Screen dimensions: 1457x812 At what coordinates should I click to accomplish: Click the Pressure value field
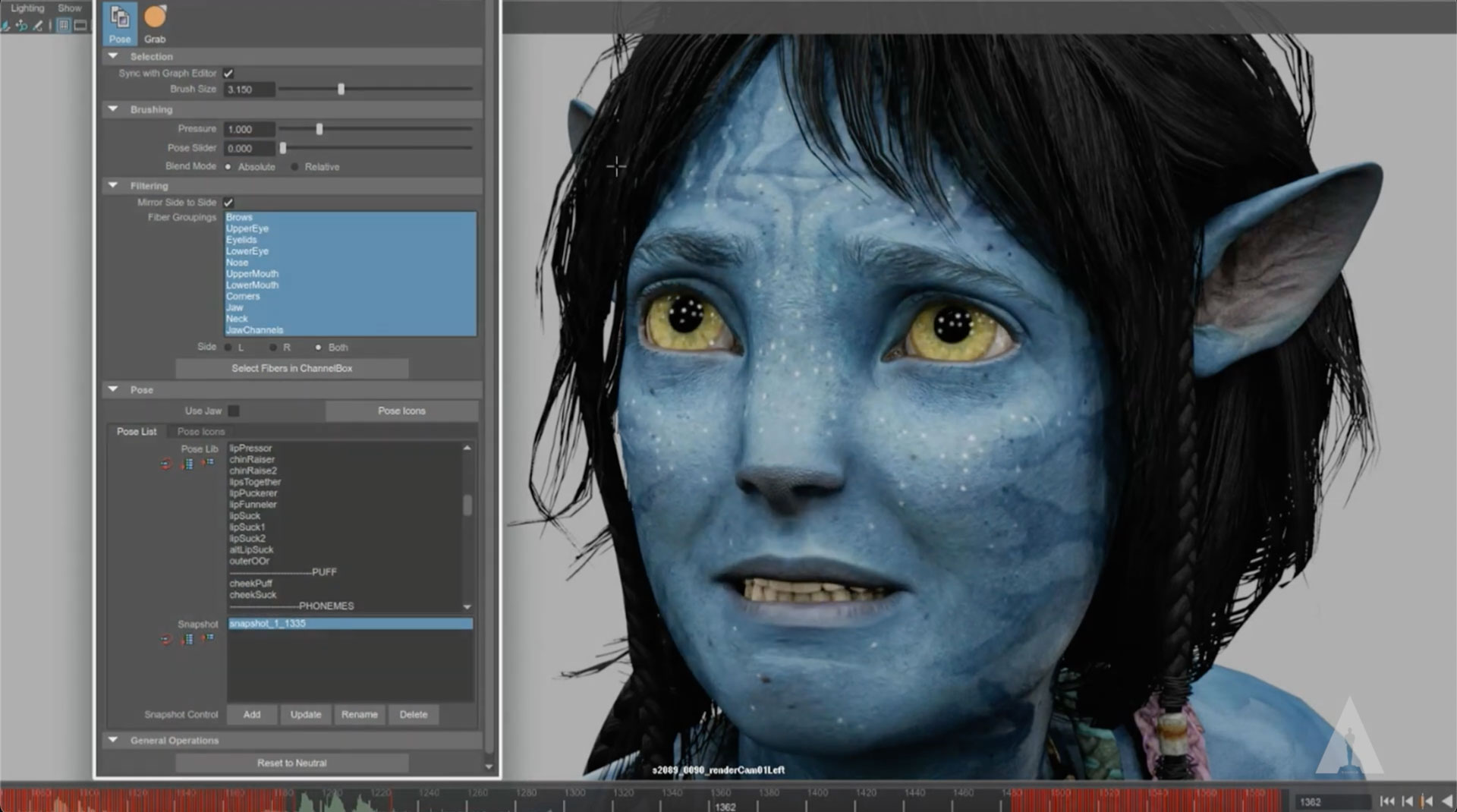coord(250,129)
